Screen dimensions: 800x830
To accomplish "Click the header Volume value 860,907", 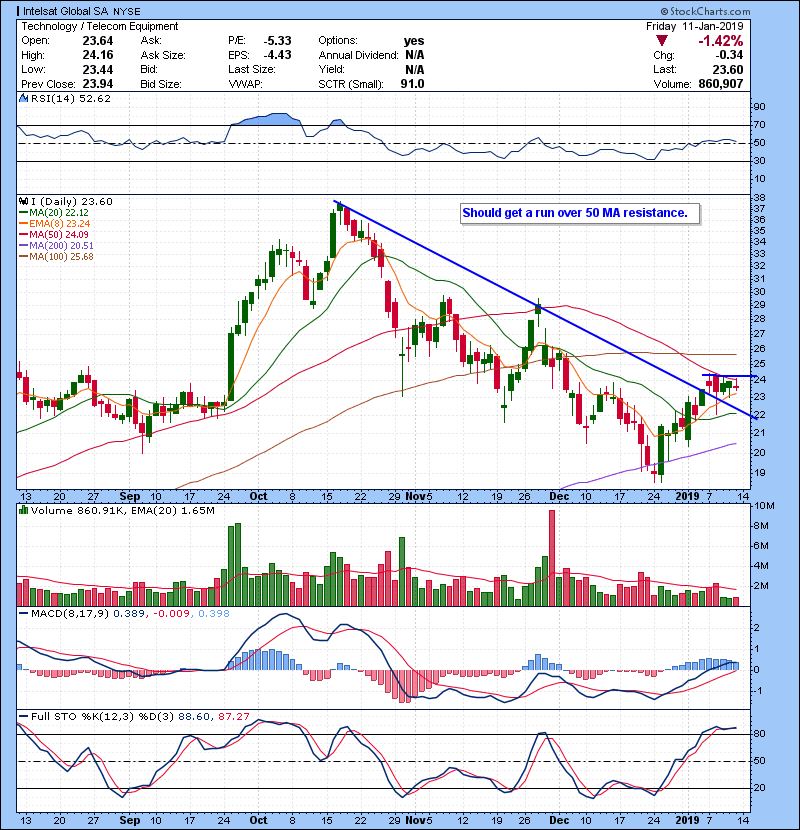I will click(x=721, y=84).
